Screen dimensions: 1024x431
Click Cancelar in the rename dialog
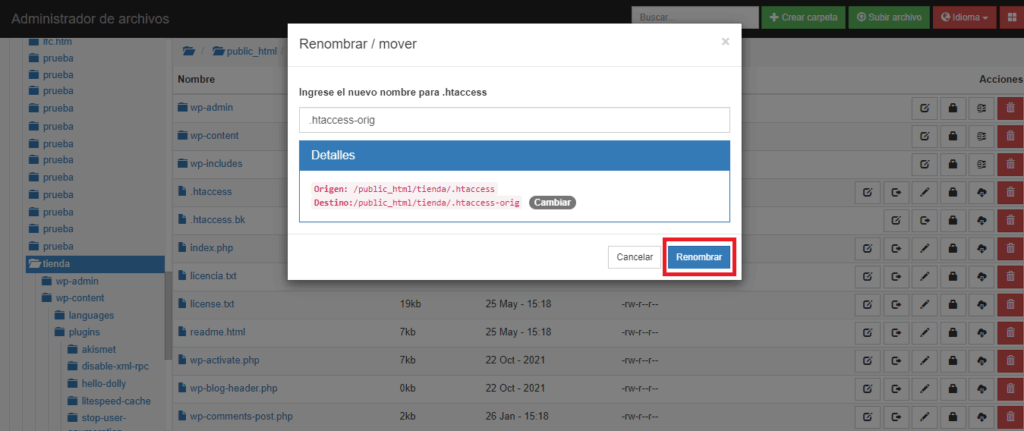click(x=635, y=257)
